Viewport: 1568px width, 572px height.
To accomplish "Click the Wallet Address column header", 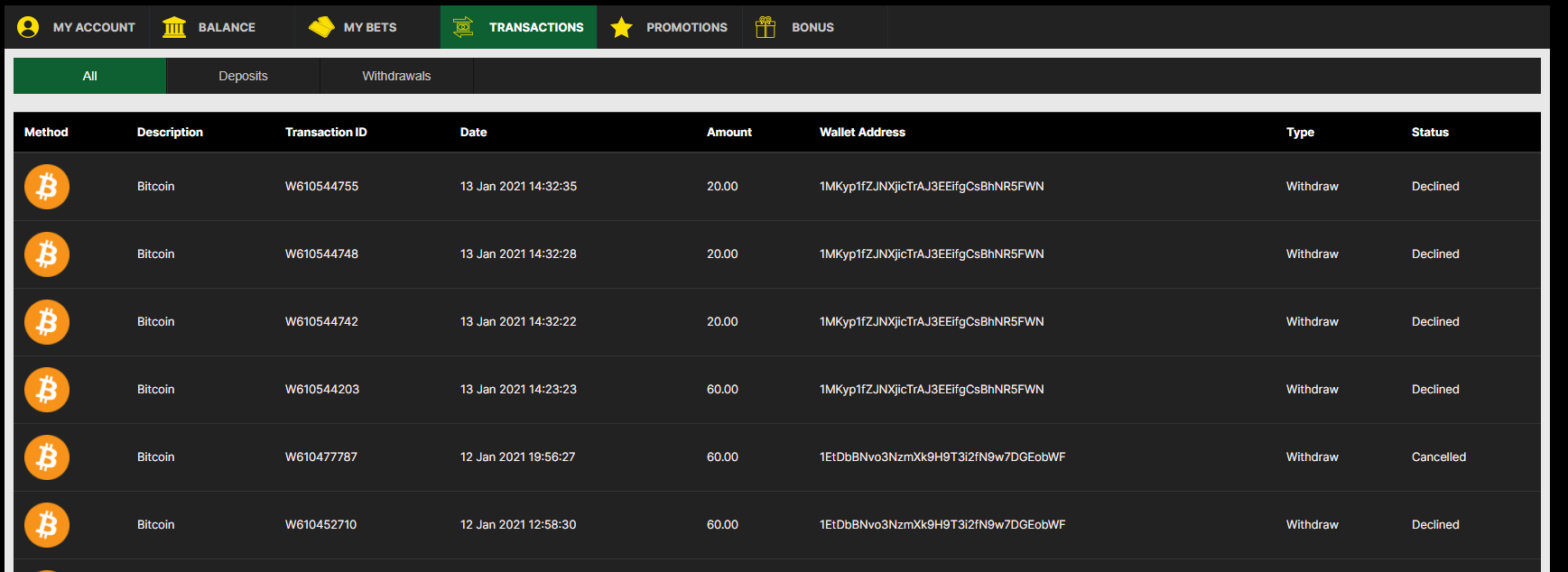I will click(x=862, y=132).
